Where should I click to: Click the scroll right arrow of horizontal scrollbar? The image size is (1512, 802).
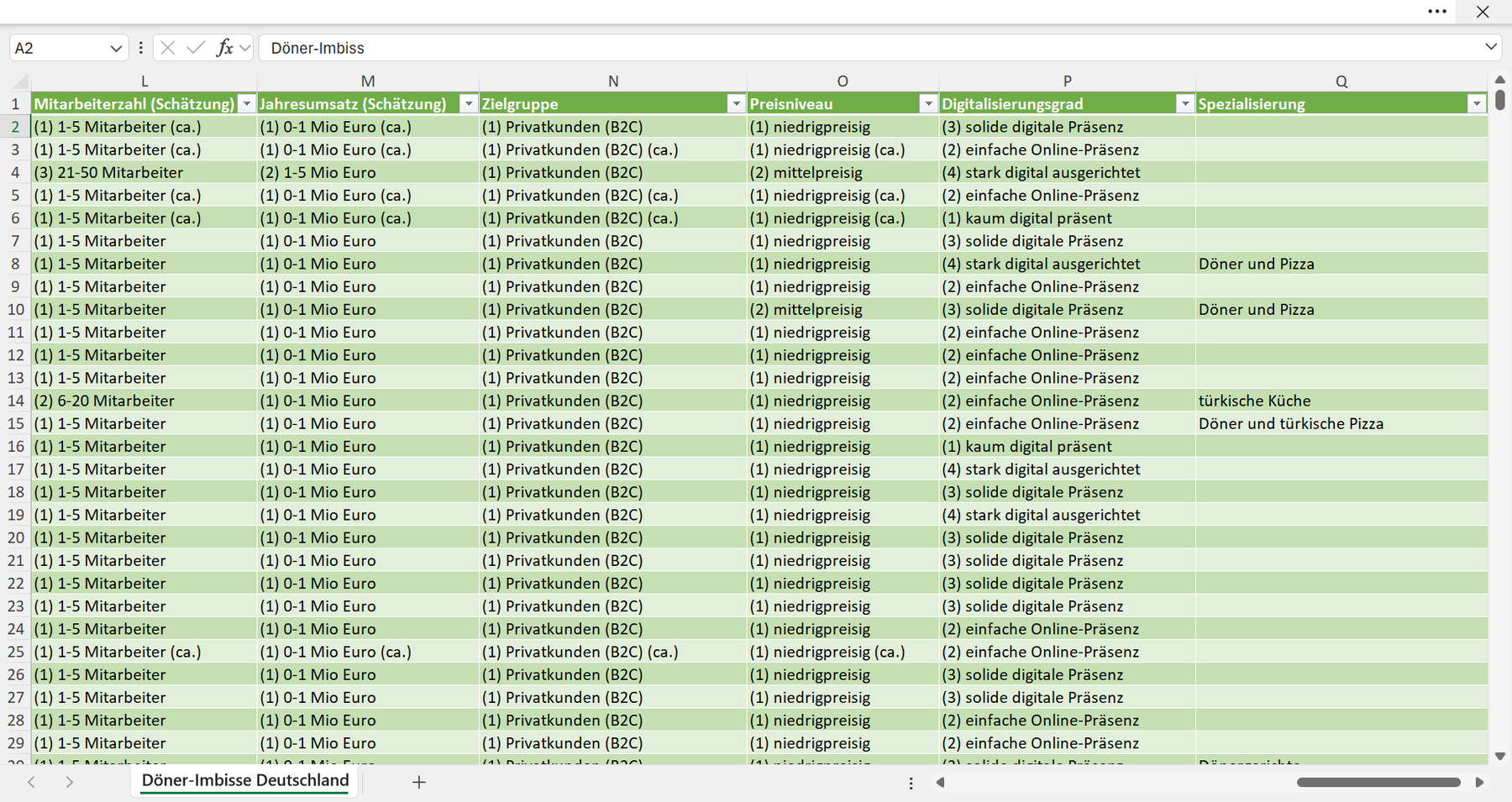1479,782
